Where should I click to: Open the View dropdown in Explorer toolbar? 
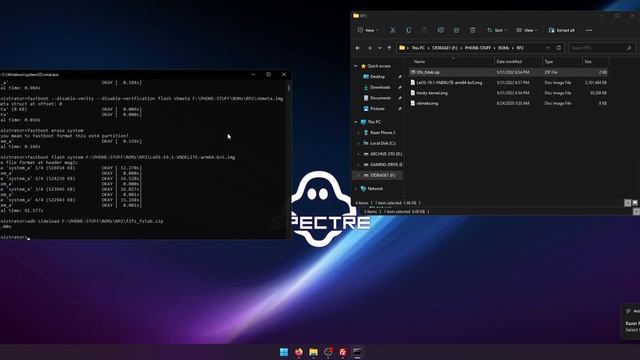527,30
